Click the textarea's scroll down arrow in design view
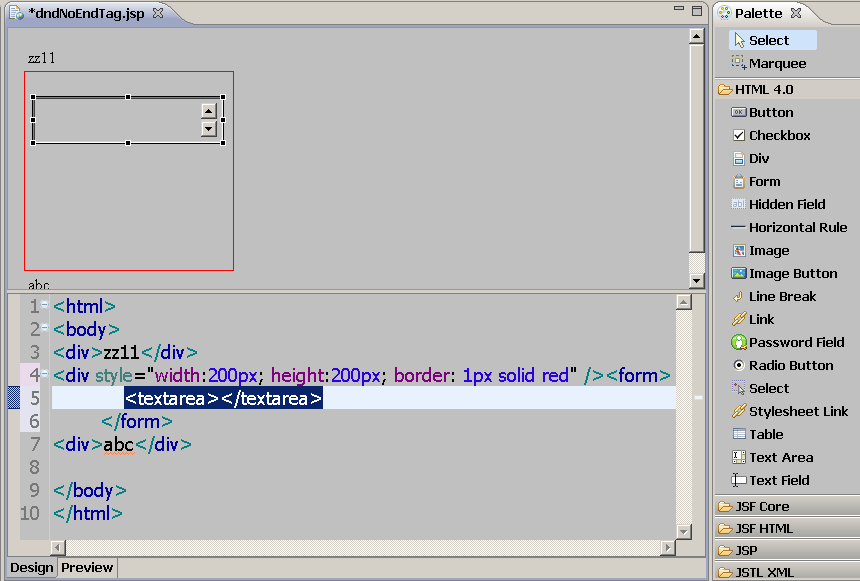This screenshot has width=860, height=581. click(x=208, y=129)
